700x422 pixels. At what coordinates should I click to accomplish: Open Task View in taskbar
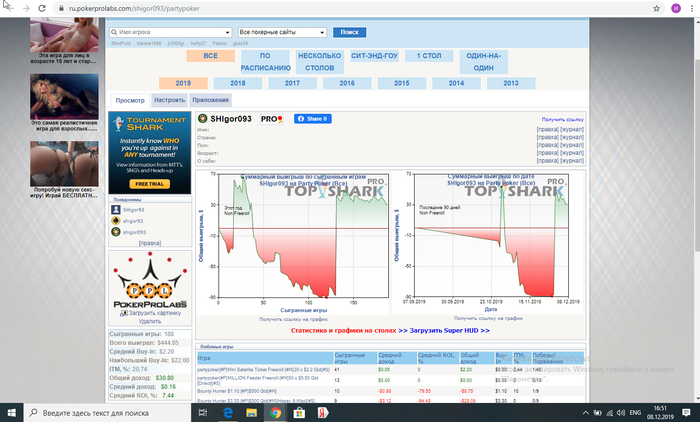point(203,413)
